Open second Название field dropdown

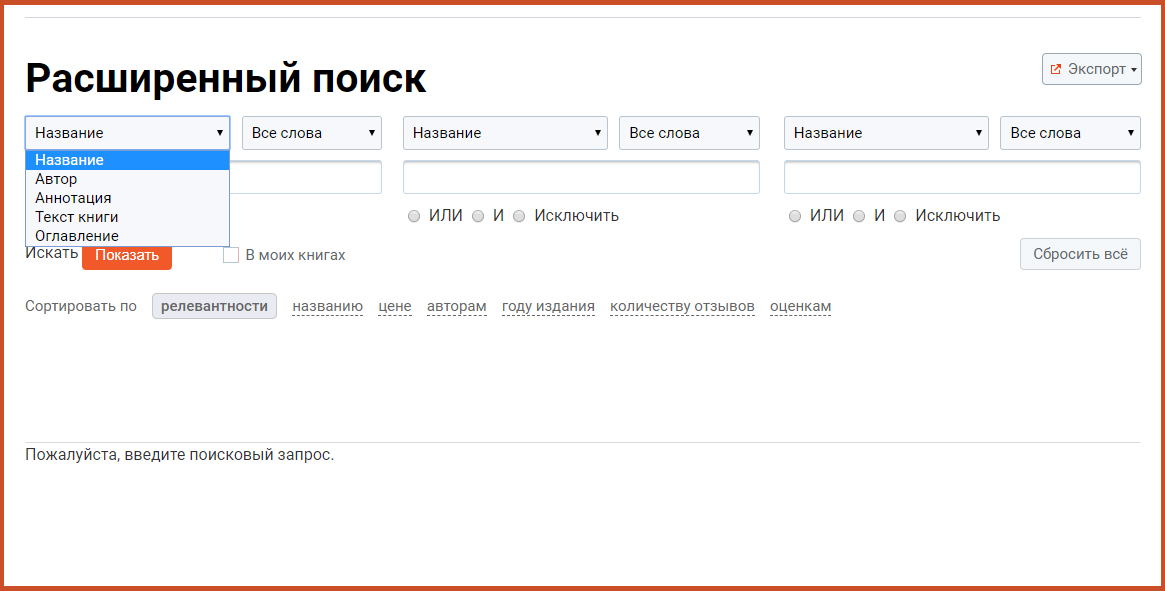[x=505, y=133]
